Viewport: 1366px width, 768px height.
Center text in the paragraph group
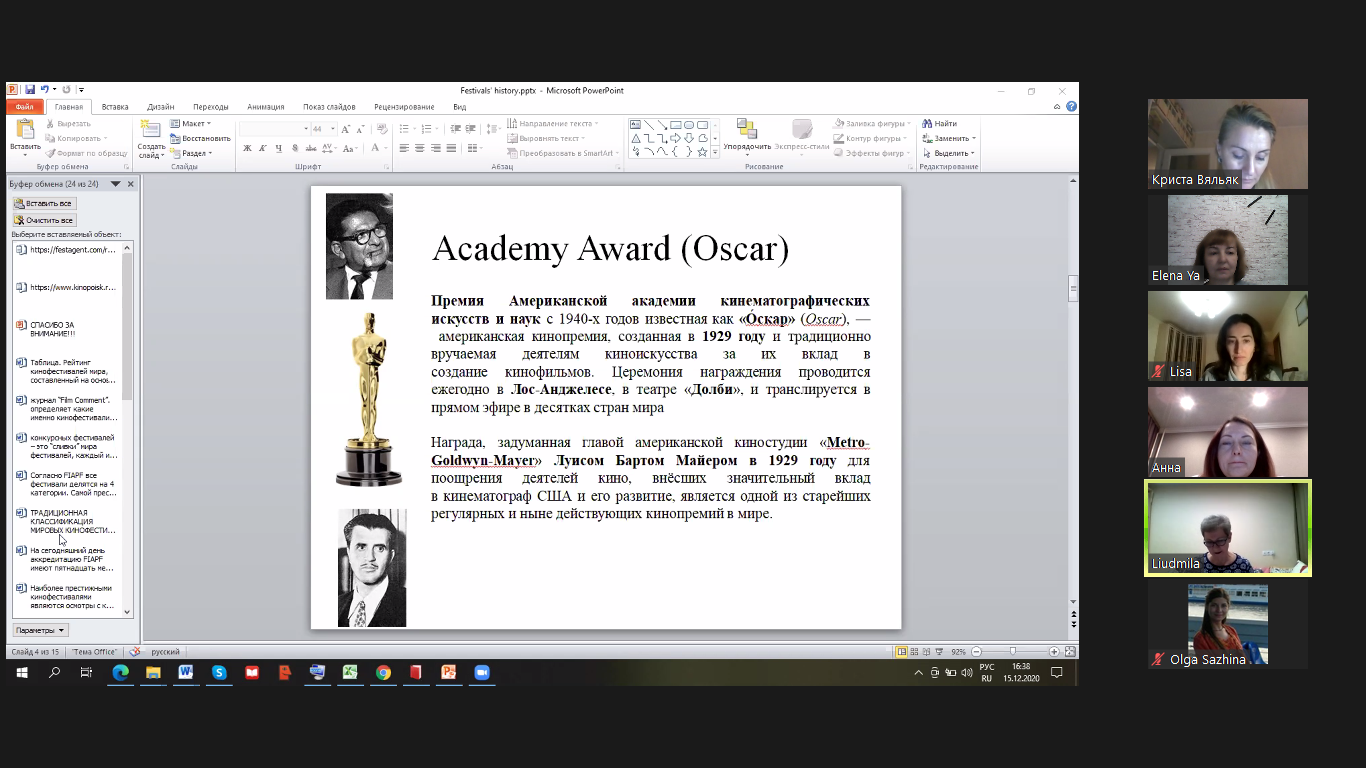coord(420,148)
